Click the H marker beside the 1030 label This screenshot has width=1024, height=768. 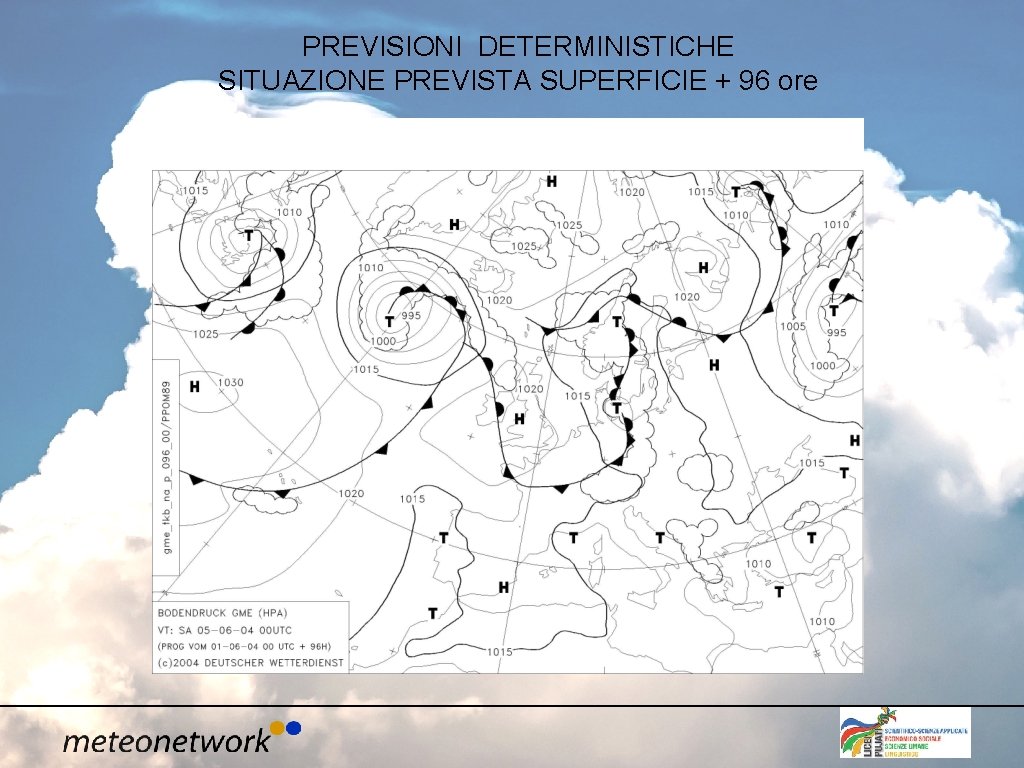195,387
